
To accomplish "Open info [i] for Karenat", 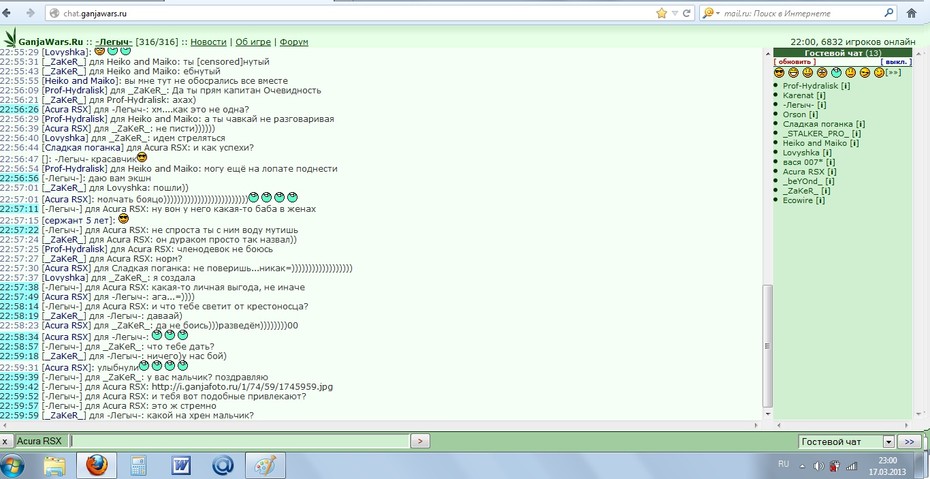I will (x=821, y=95).
